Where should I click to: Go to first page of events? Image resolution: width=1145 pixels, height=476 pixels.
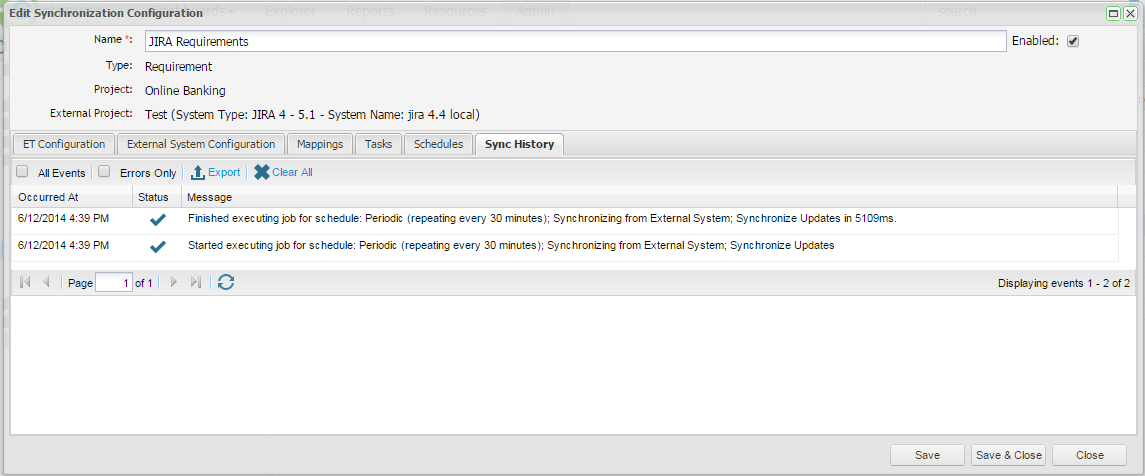(25, 283)
